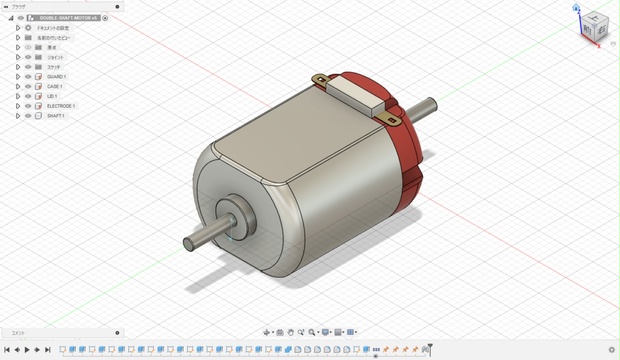Play the design timeline

[x=27, y=350]
